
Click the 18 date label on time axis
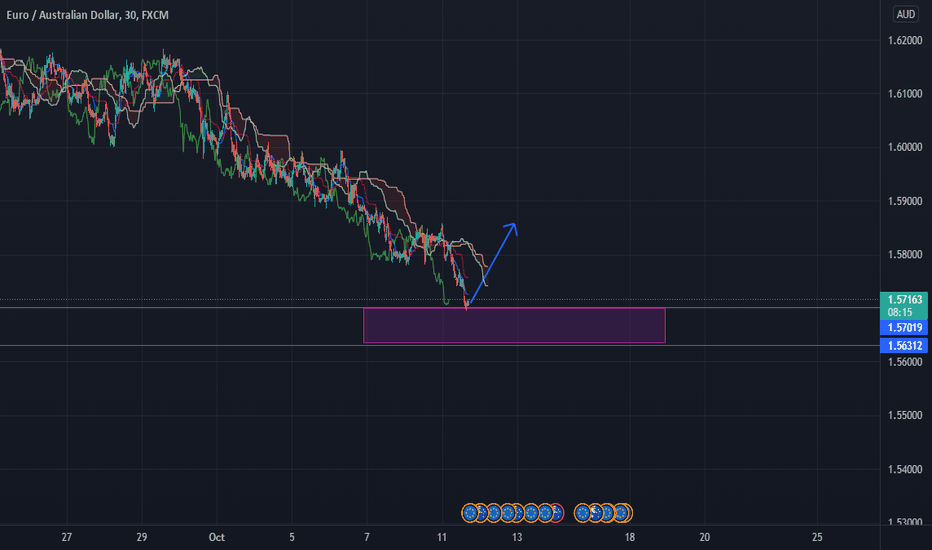coord(629,538)
